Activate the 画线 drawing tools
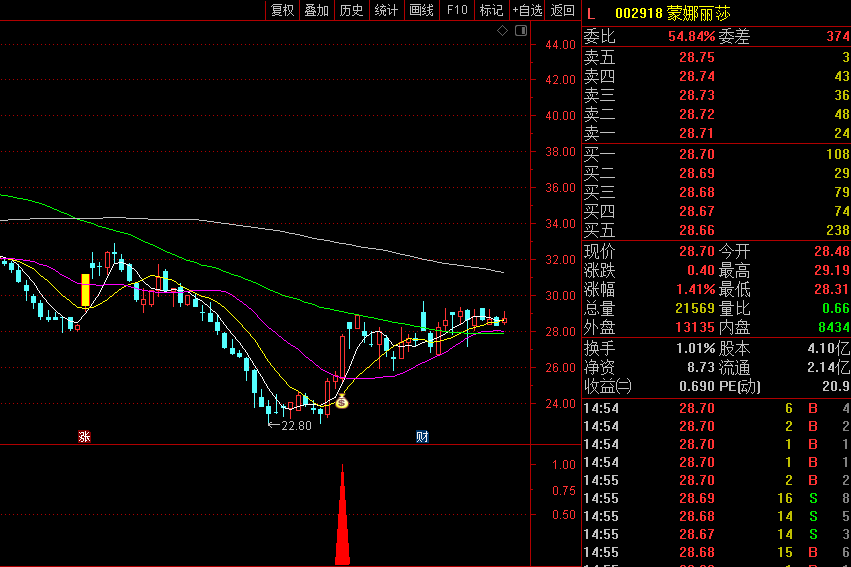 (422, 10)
